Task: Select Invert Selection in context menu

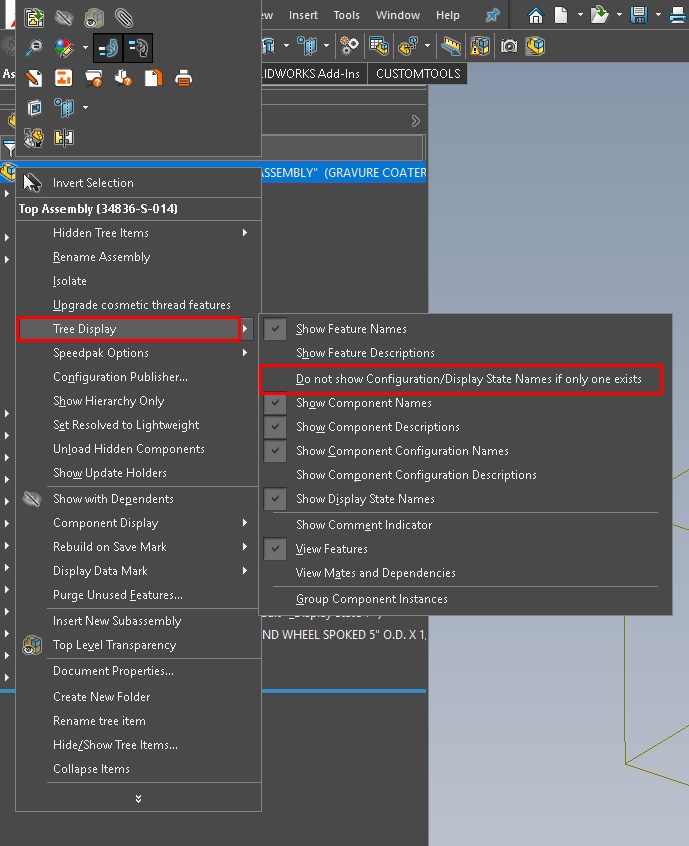Action: pos(93,183)
